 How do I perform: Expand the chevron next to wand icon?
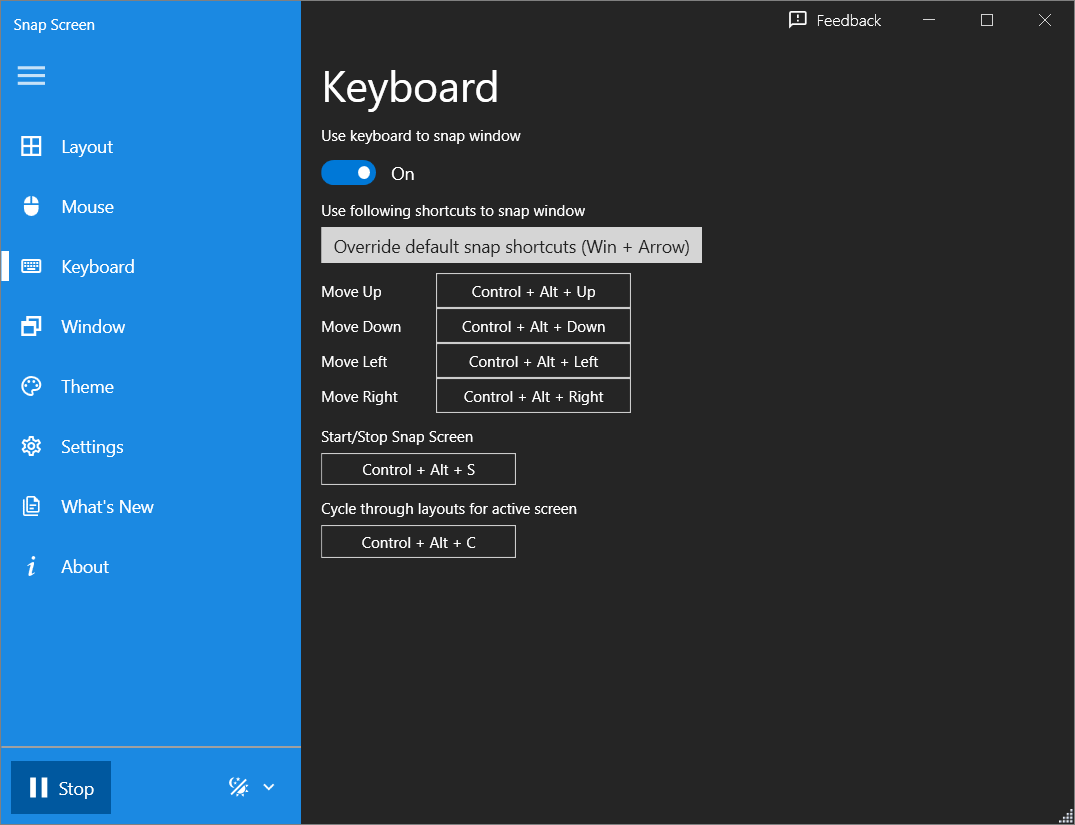269,787
